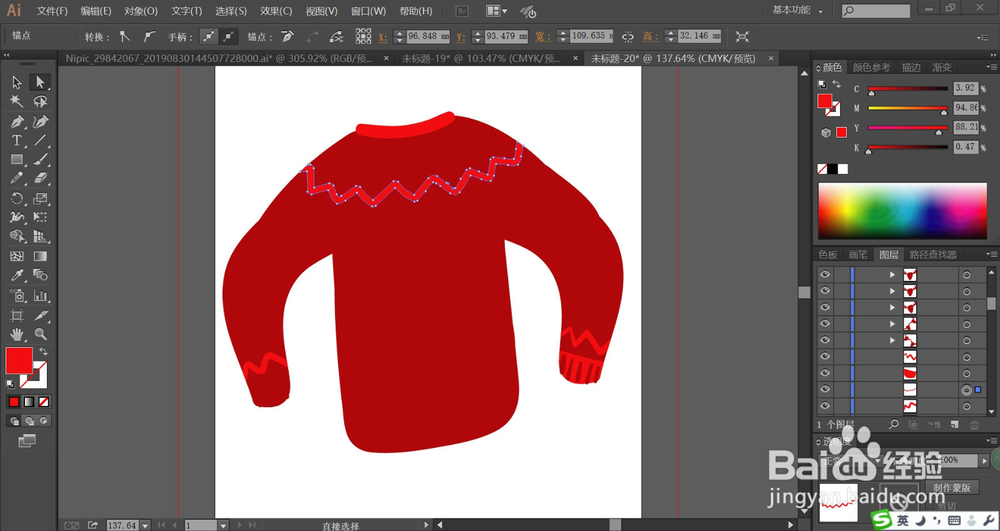The width and height of the screenshot is (1000, 531).
Task: Open the arrange documents dropdown
Action: (x=497, y=11)
